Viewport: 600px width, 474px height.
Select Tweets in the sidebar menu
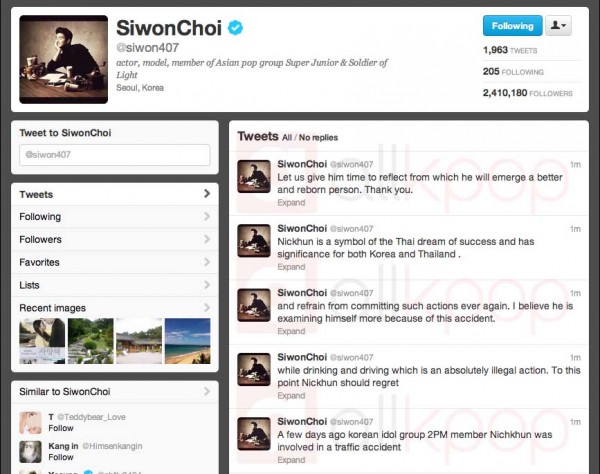[x=115, y=194]
